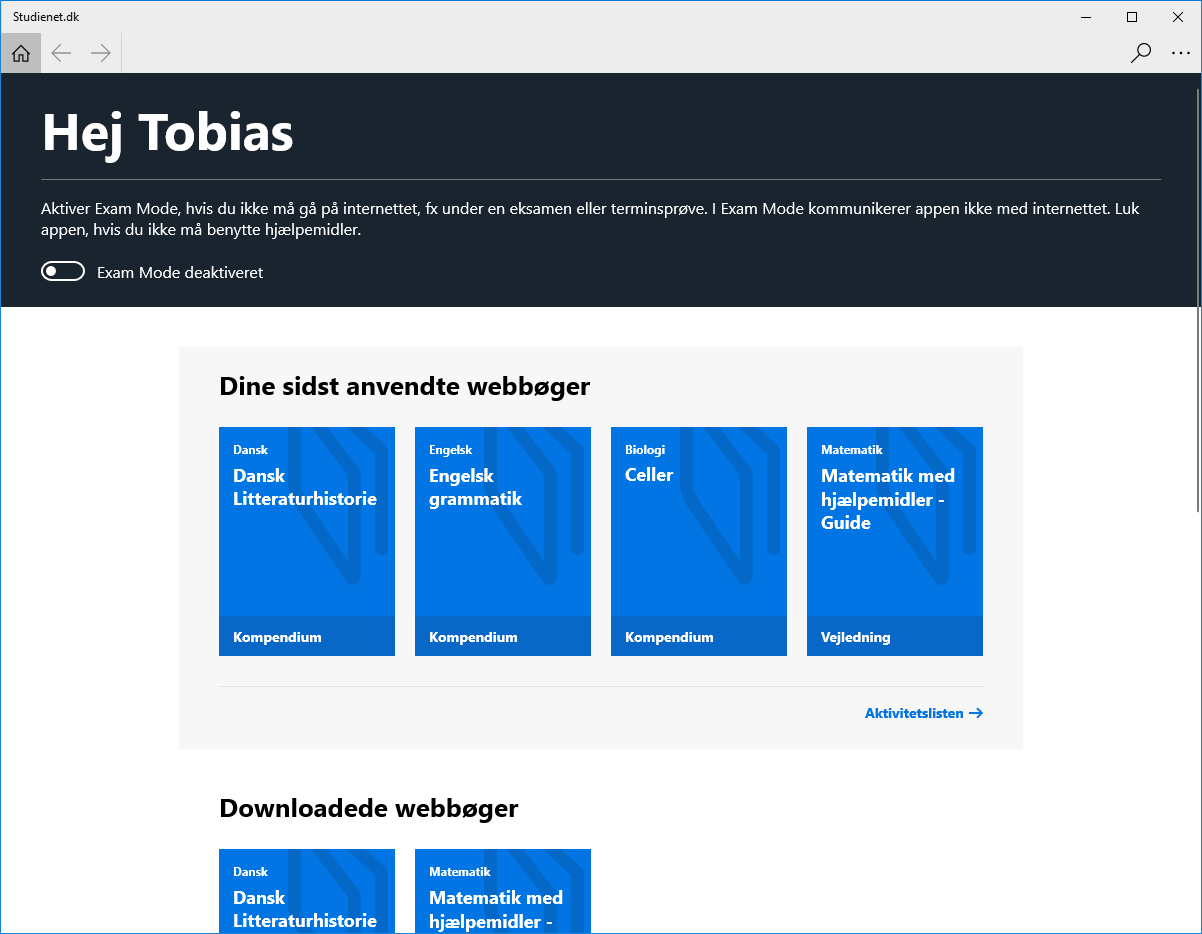Click the Kompendium label on Engelsk grammatik card

(473, 637)
